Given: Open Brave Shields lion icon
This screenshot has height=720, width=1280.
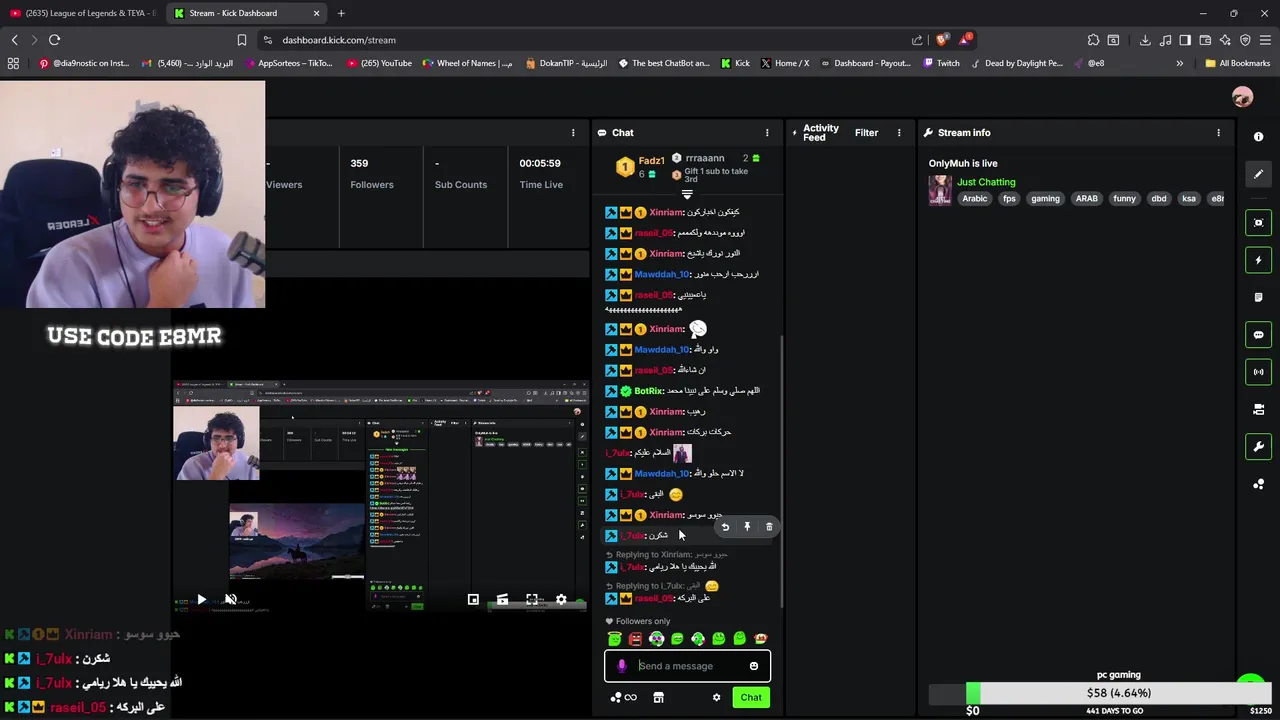Looking at the screenshot, I should [x=941, y=40].
